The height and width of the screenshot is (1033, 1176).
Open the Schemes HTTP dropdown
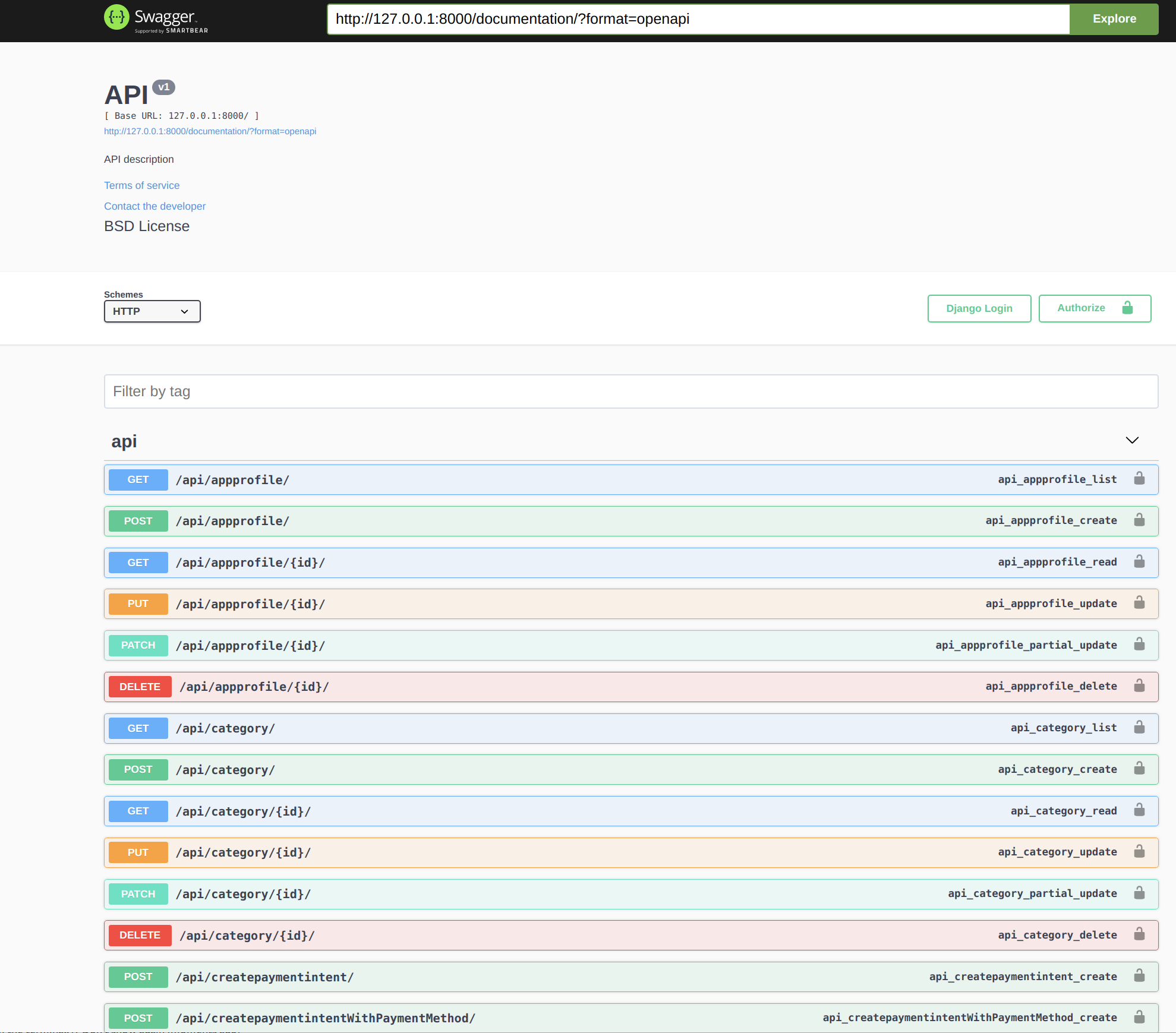pyautogui.click(x=152, y=311)
